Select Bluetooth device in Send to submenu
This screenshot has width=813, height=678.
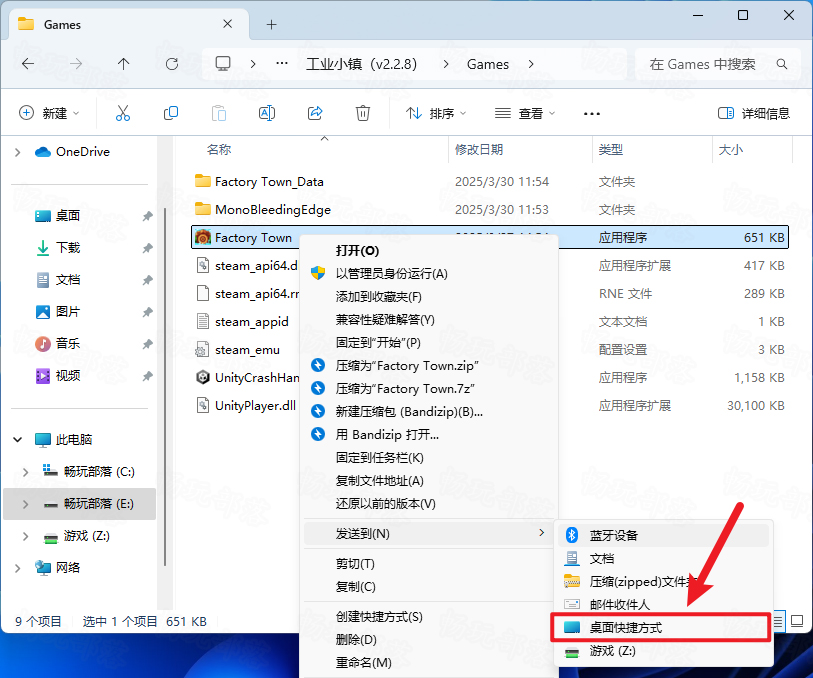[663, 535]
